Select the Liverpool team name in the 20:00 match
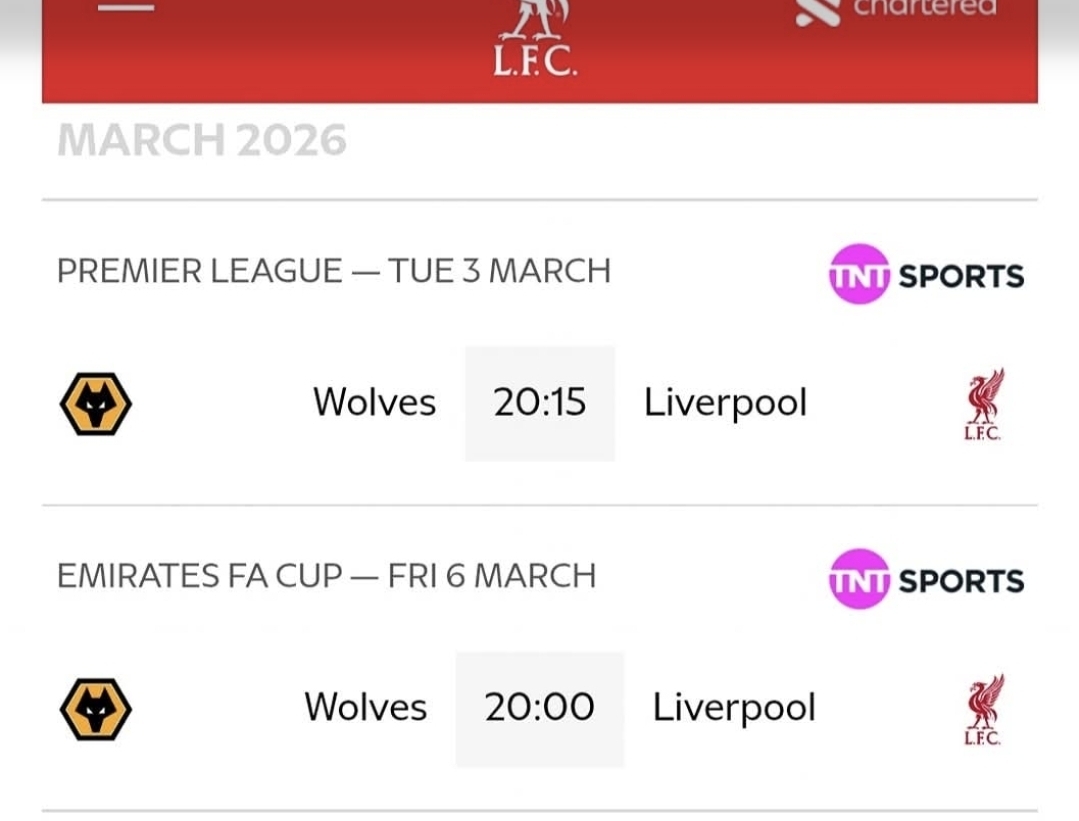This screenshot has width=1079, height=821. [x=734, y=708]
